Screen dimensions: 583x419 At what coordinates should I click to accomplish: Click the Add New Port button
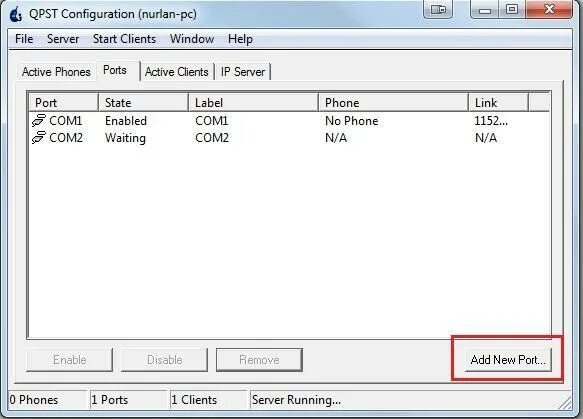508,360
